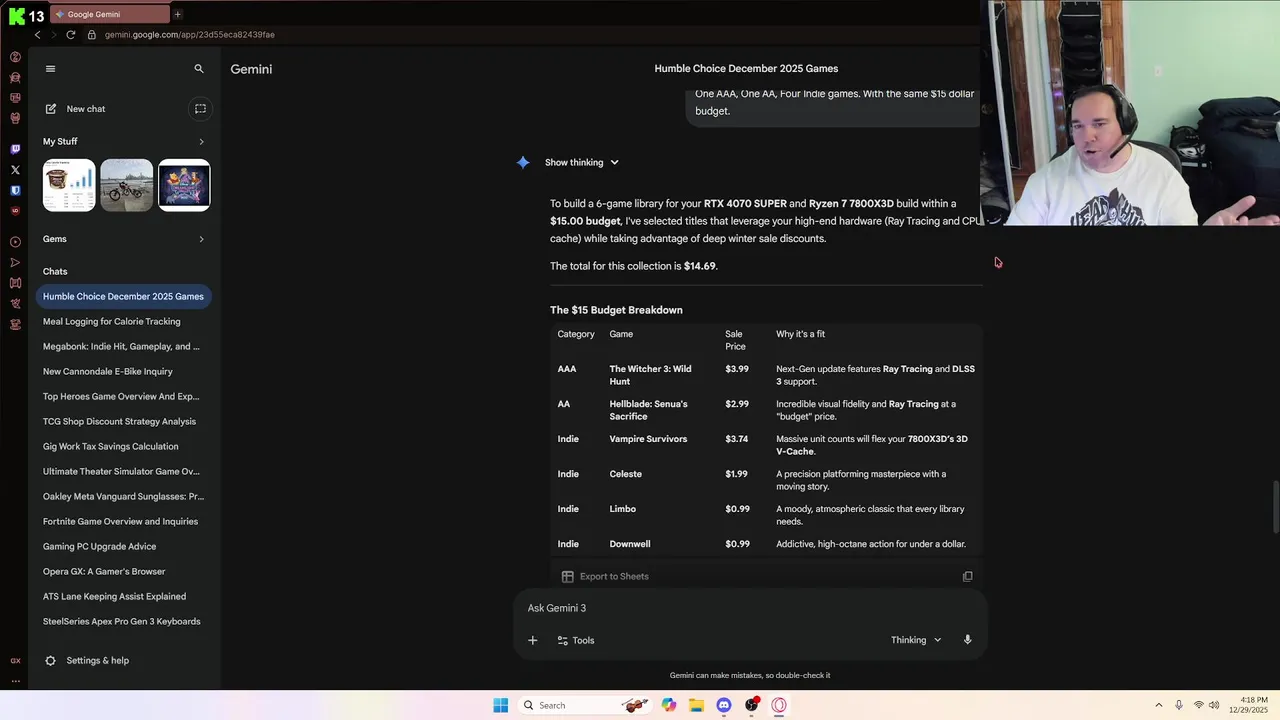The width and height of the screenshot is (1280, 720).
Task: Start a temporary chat with dashed square icon
Action: click(x=200, y=109)
